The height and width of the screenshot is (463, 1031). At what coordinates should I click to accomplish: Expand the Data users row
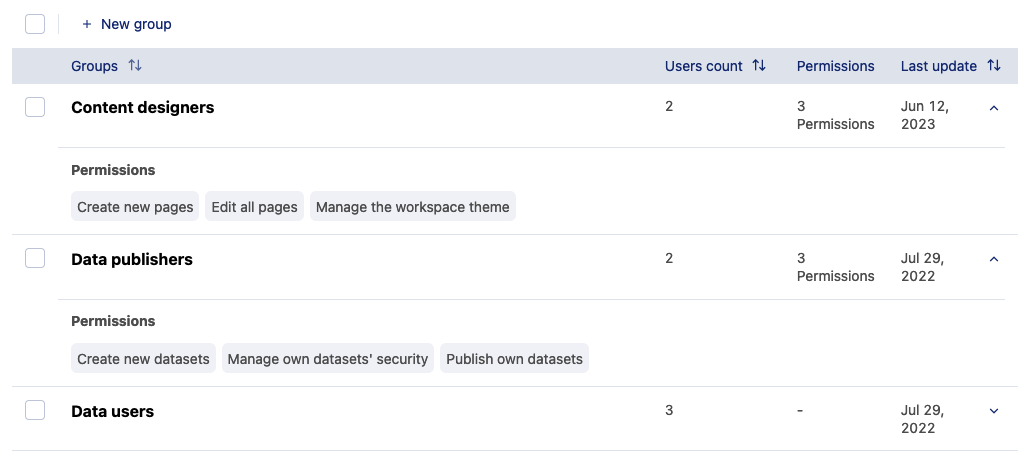tap(993, 411)
